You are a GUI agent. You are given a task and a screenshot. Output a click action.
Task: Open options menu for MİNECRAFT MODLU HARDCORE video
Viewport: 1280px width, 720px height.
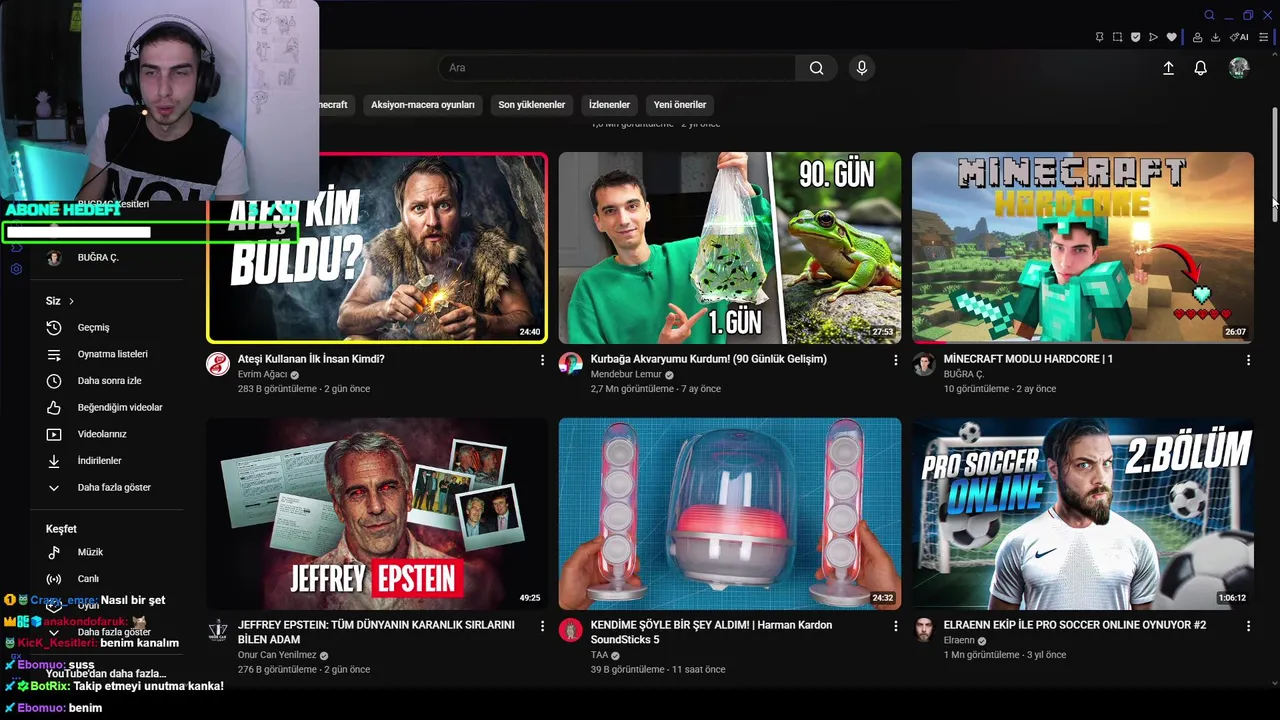coord(1248,360)
